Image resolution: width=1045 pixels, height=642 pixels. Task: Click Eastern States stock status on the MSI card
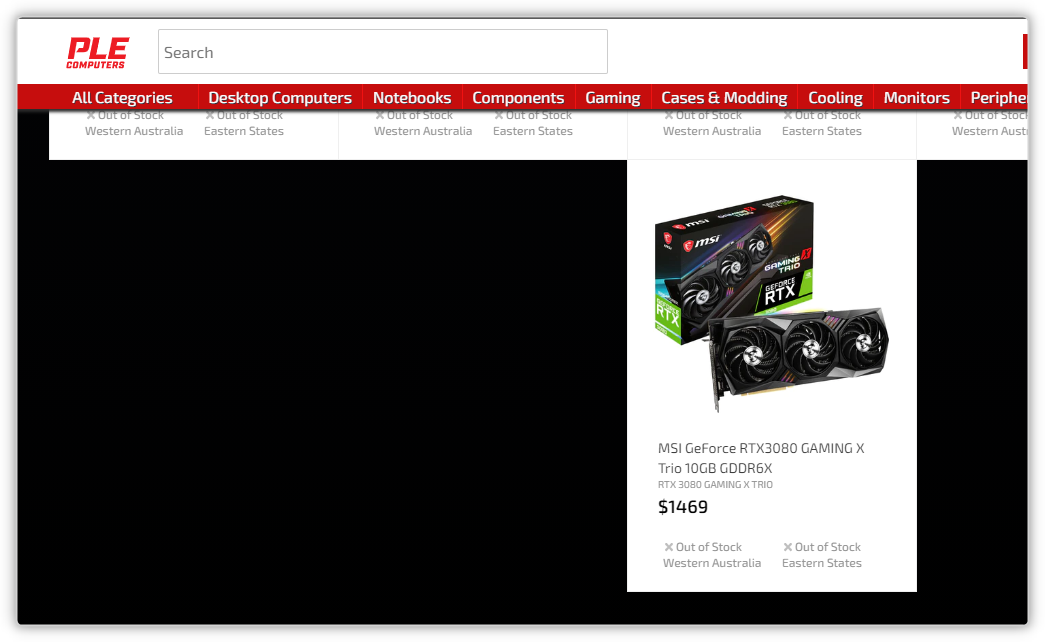pos(822,555)
